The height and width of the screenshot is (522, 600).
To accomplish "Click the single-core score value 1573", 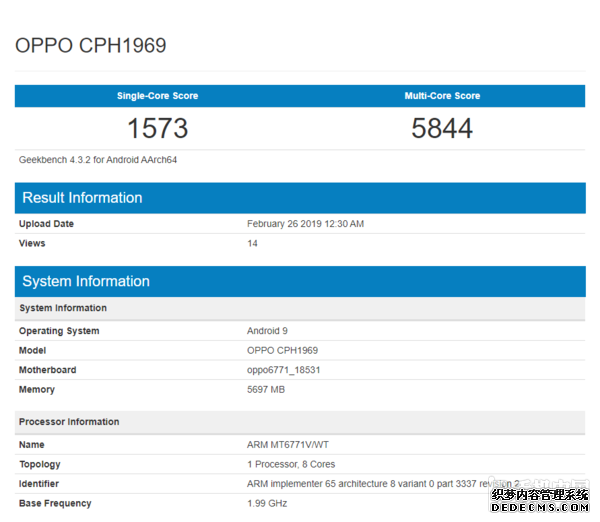I will 157,128.
